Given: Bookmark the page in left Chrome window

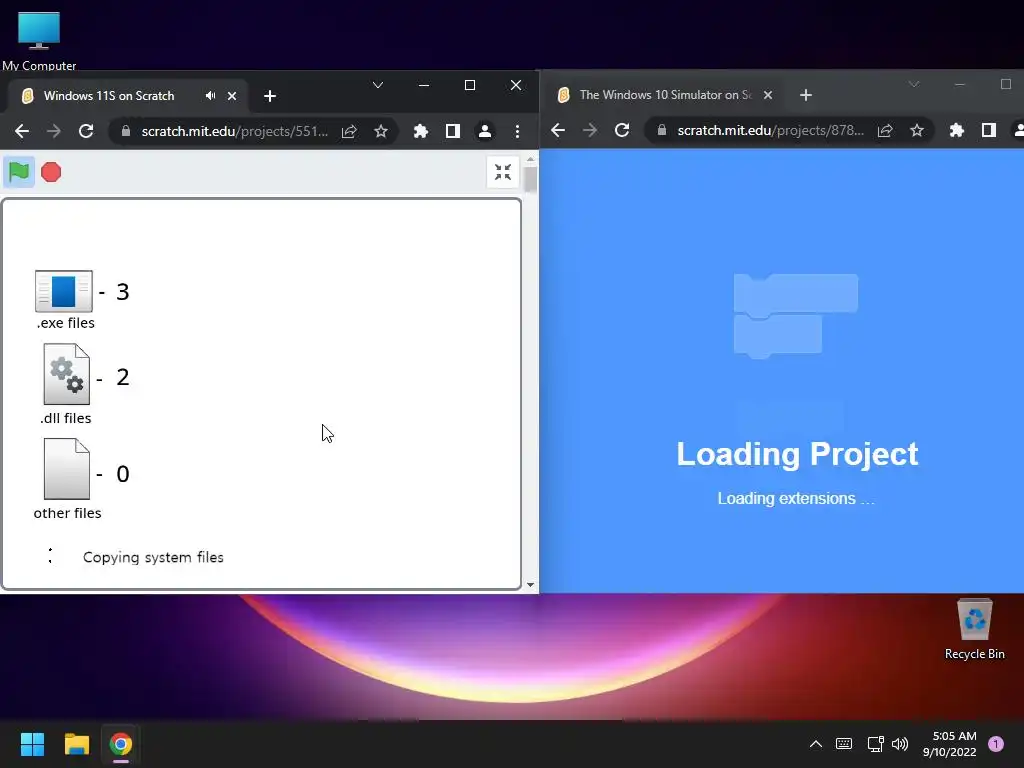Looking at the screenshot, I should coord(381,131).
